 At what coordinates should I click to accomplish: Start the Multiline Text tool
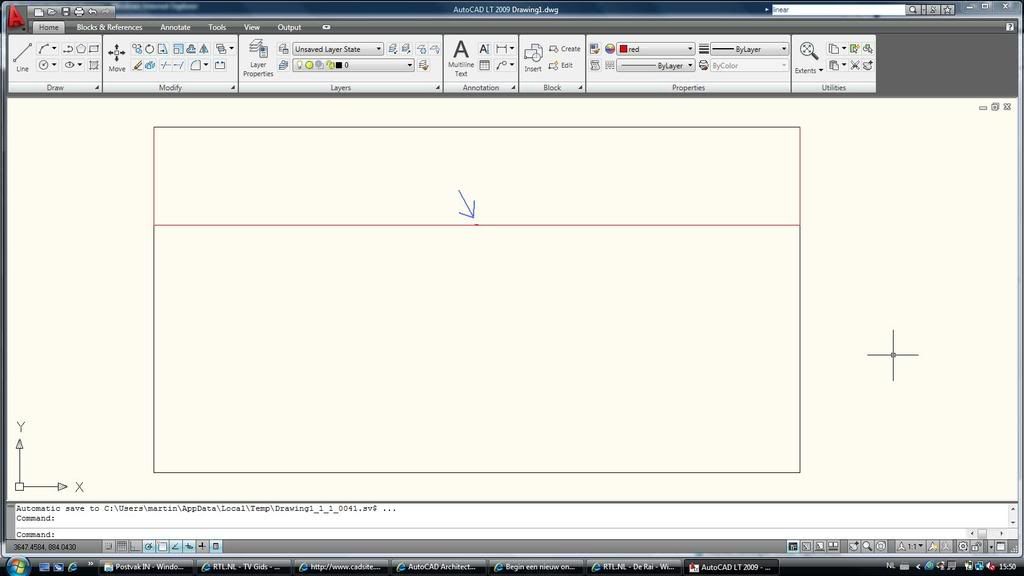(x=460, y=58)
